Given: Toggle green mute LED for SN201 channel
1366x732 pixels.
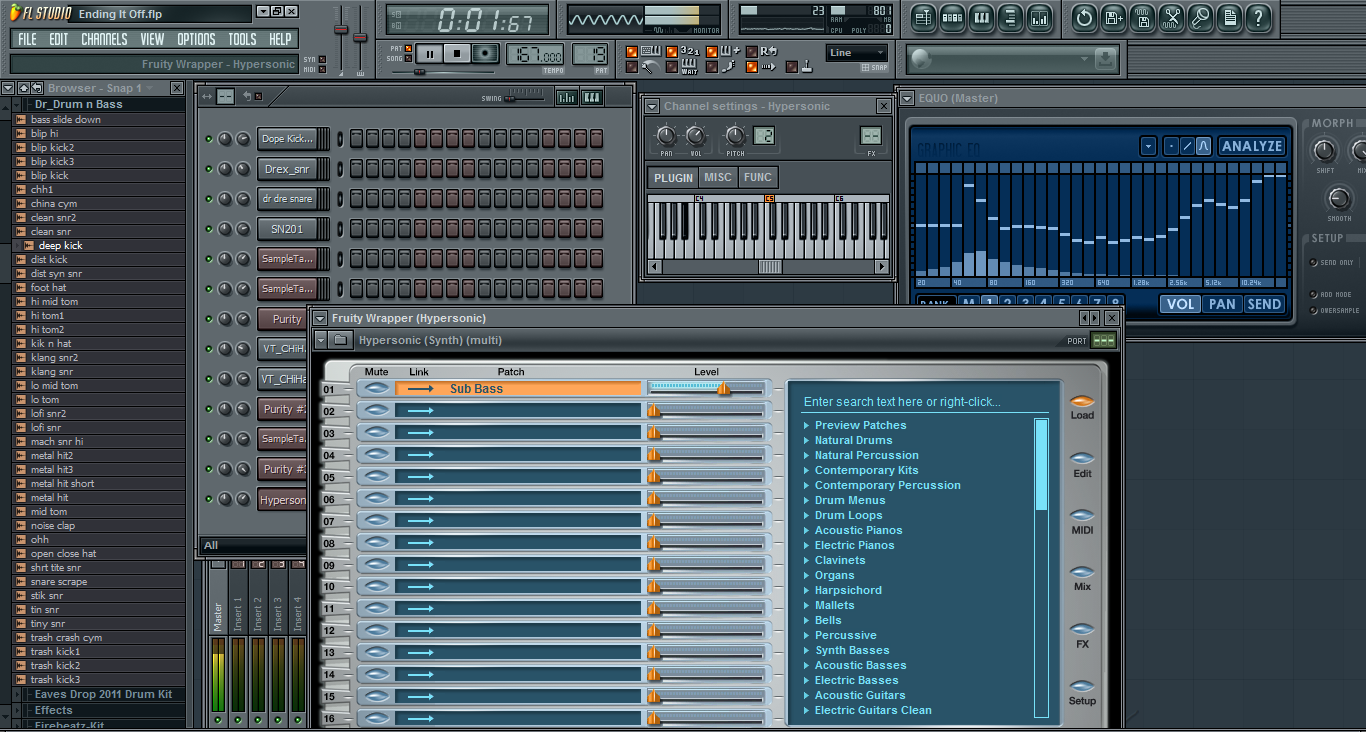Looking at the screenshot, I should pos(209,229).
